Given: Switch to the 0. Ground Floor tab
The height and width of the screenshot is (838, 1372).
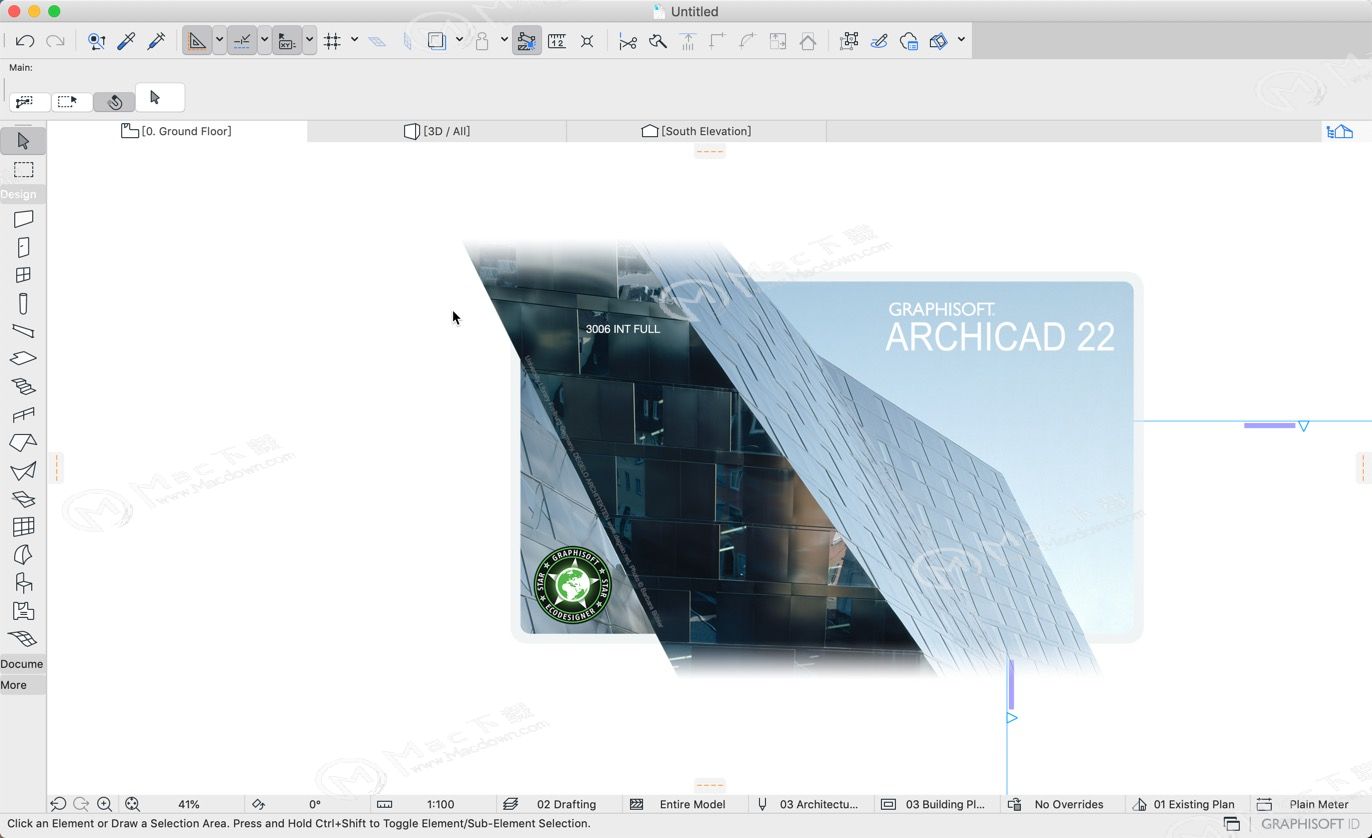Looking at the screenshot, I should coord(177,131).
